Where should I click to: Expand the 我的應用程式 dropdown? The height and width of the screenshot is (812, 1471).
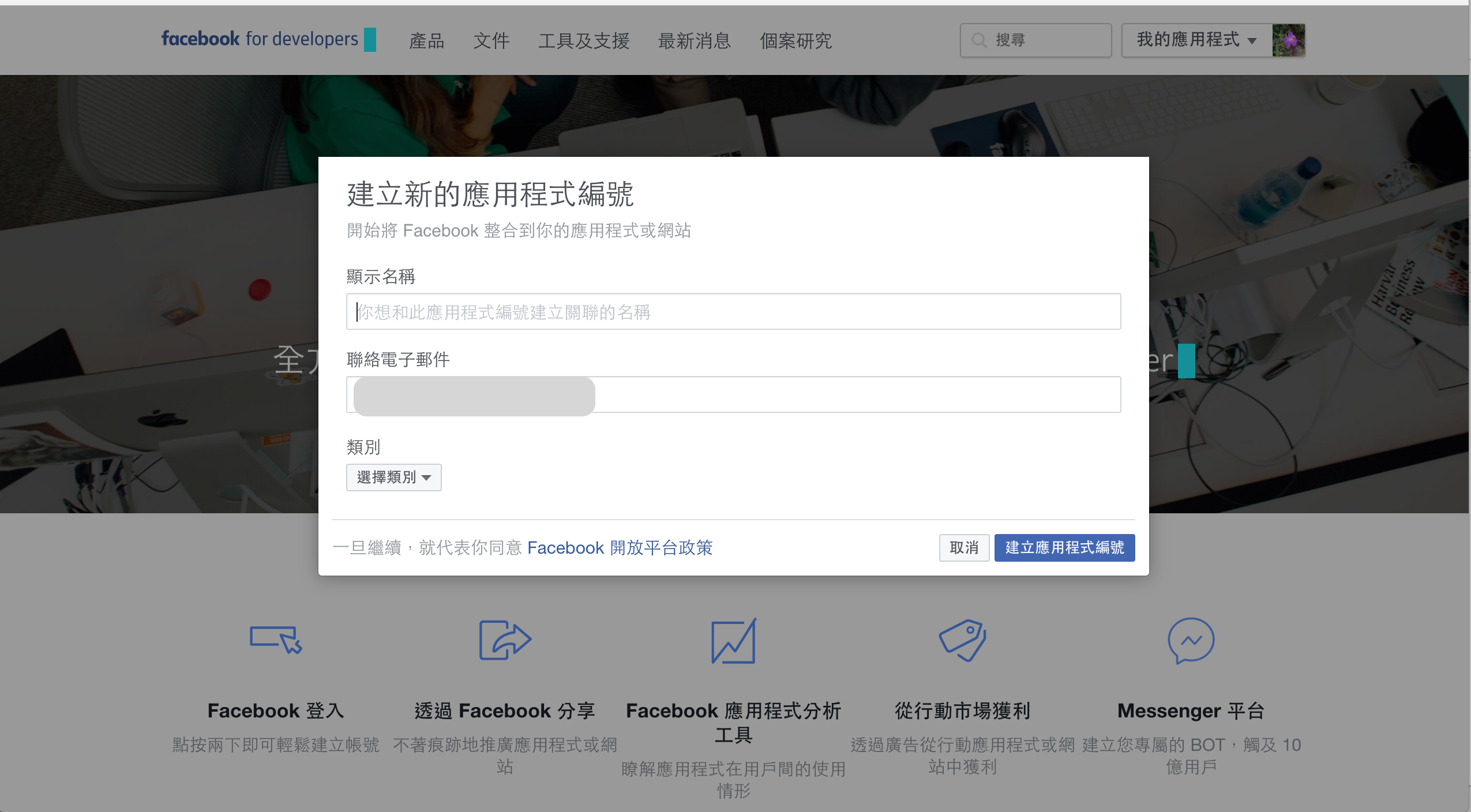coord(1196,40)
